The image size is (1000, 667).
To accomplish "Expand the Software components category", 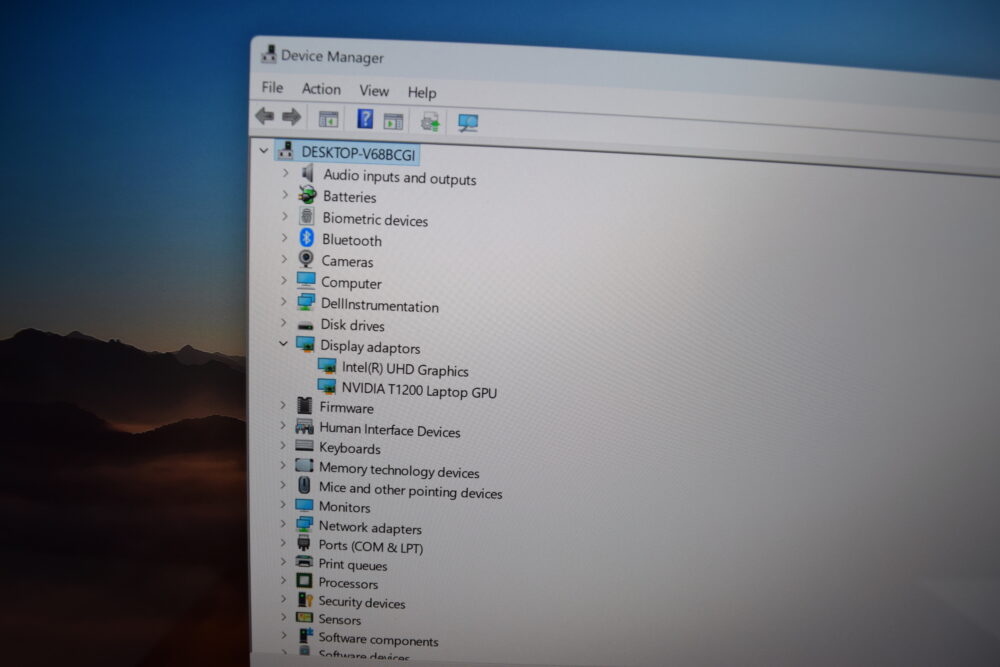I will 284,635.
